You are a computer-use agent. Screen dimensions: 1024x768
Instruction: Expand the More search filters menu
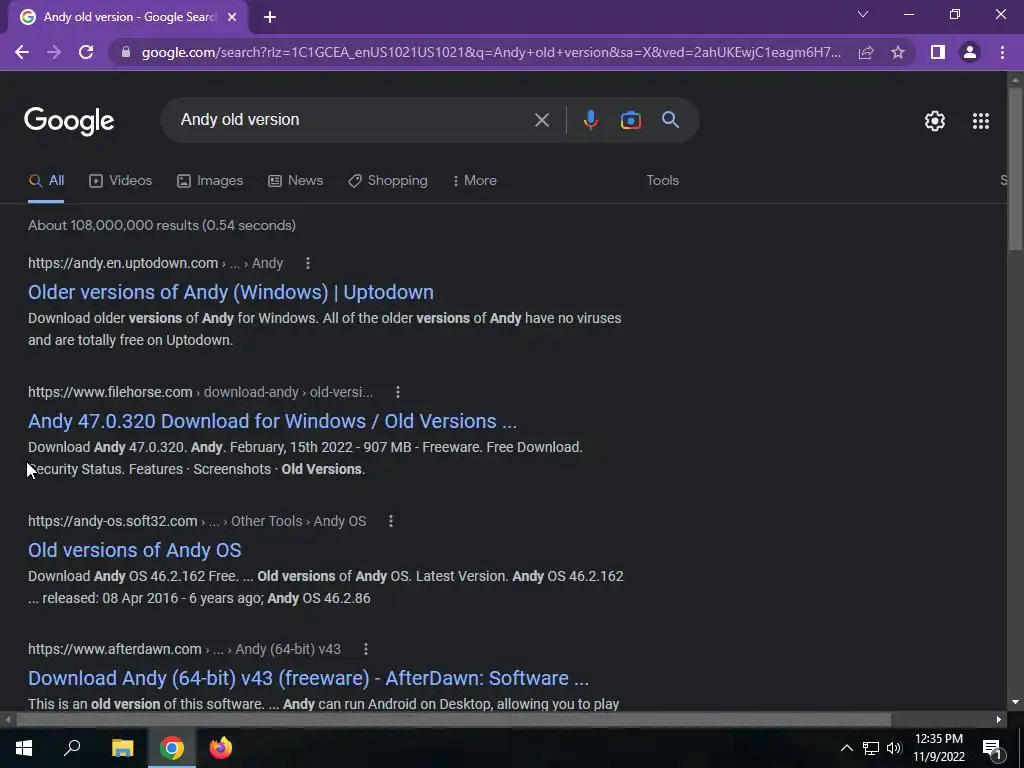(x=475, y=181)
